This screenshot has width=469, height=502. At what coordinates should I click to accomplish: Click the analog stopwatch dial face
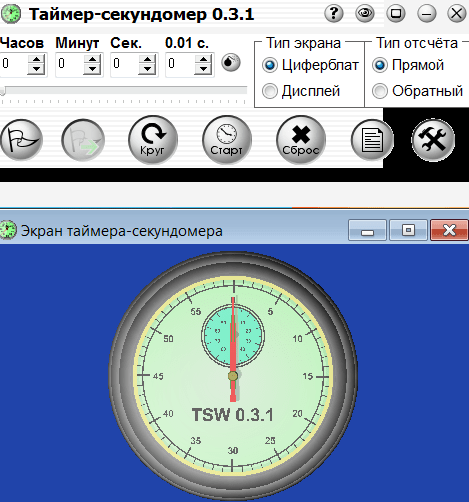pyautogui.click(x=233, y=376)
